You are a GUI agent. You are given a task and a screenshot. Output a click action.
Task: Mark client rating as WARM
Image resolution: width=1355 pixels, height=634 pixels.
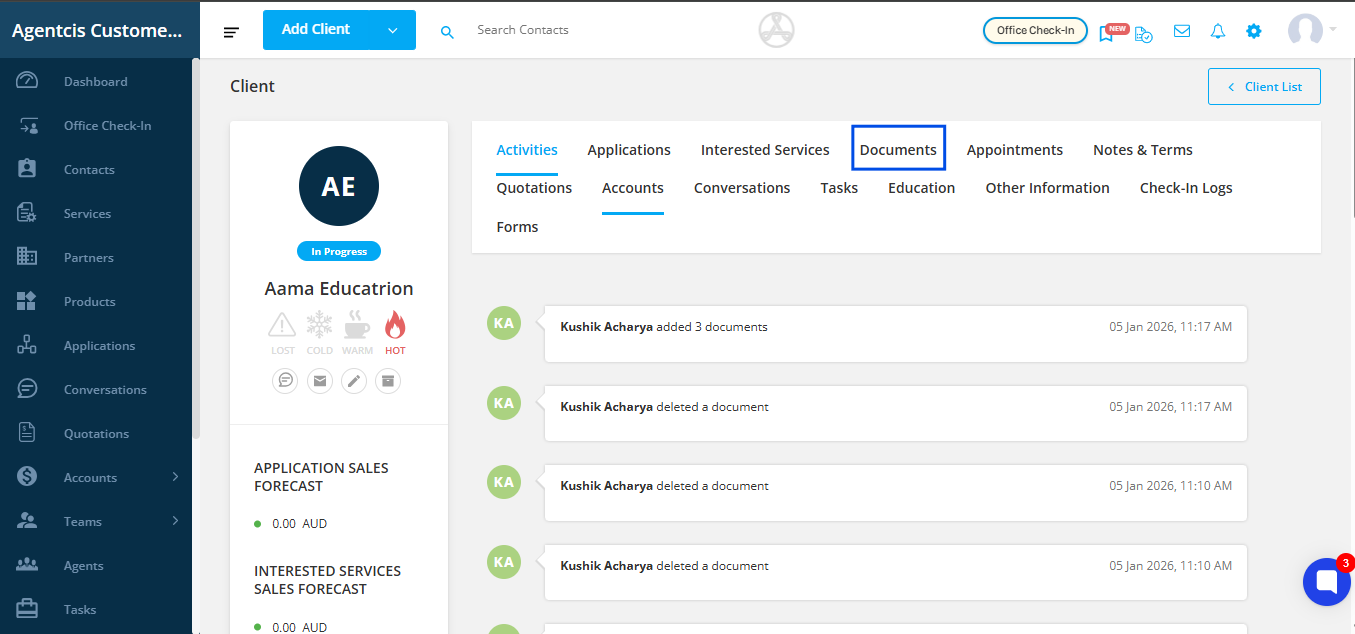[x=357, y=333]
